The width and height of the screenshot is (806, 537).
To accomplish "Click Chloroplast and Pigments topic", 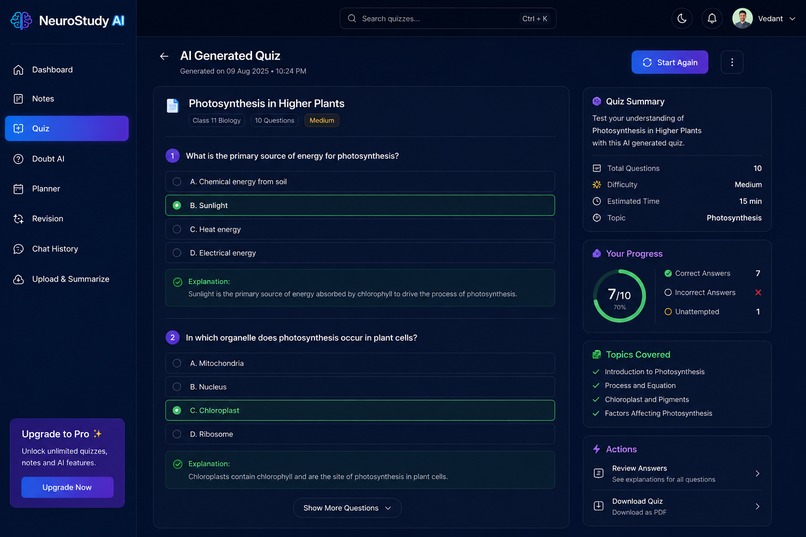I will click(647, 399).
